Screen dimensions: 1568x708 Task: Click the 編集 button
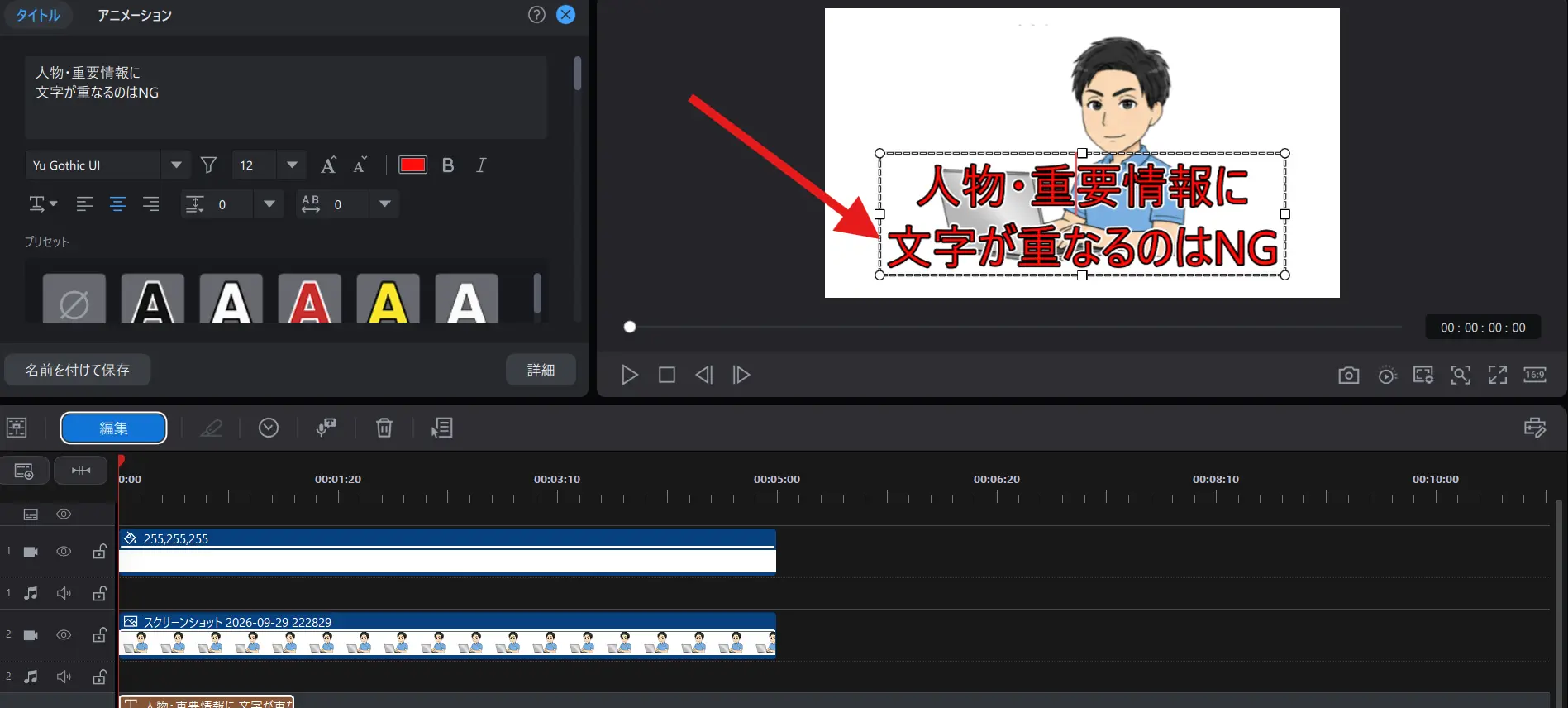[113, 428]
